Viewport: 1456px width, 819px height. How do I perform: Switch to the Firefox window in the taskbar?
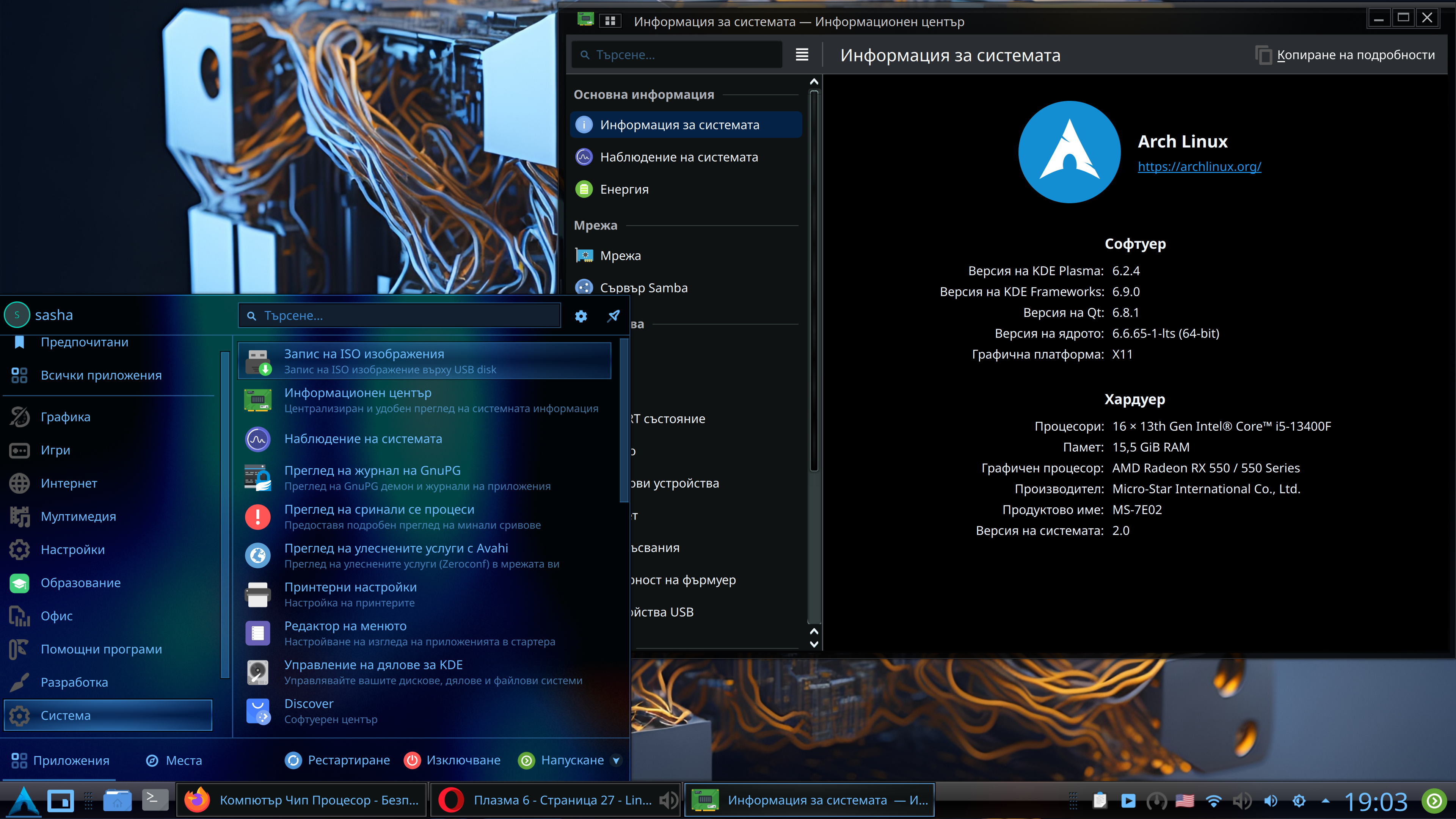click(301, 800)
